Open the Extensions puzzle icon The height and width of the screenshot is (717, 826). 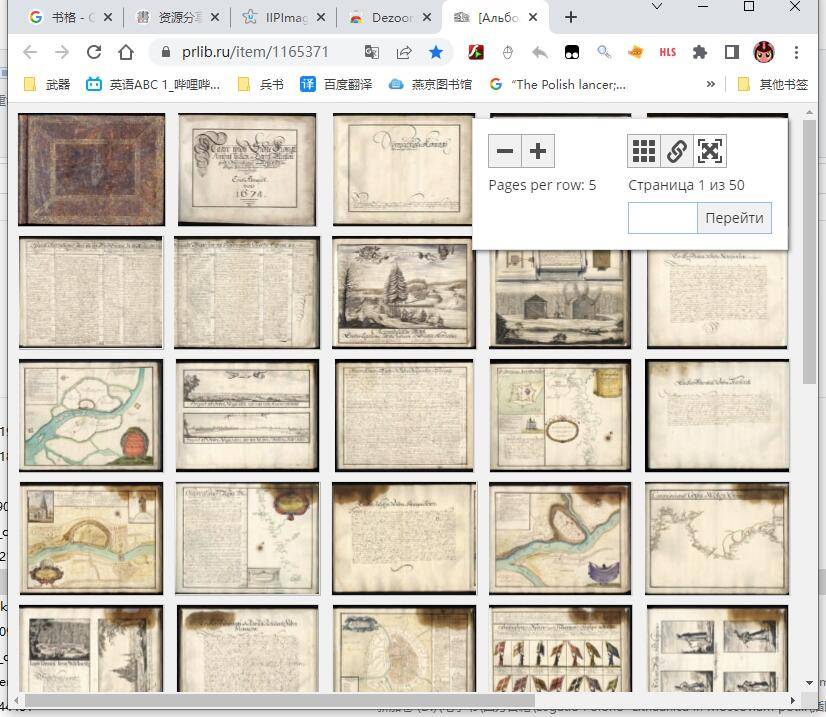coord(700,52)
